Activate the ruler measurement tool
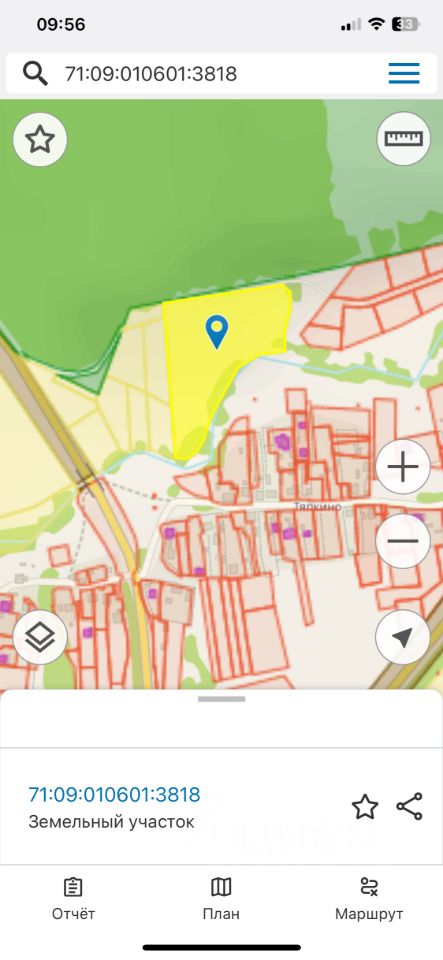Viewport: 443px width, 960px height. pyautogui.click(x=403, y=138)
